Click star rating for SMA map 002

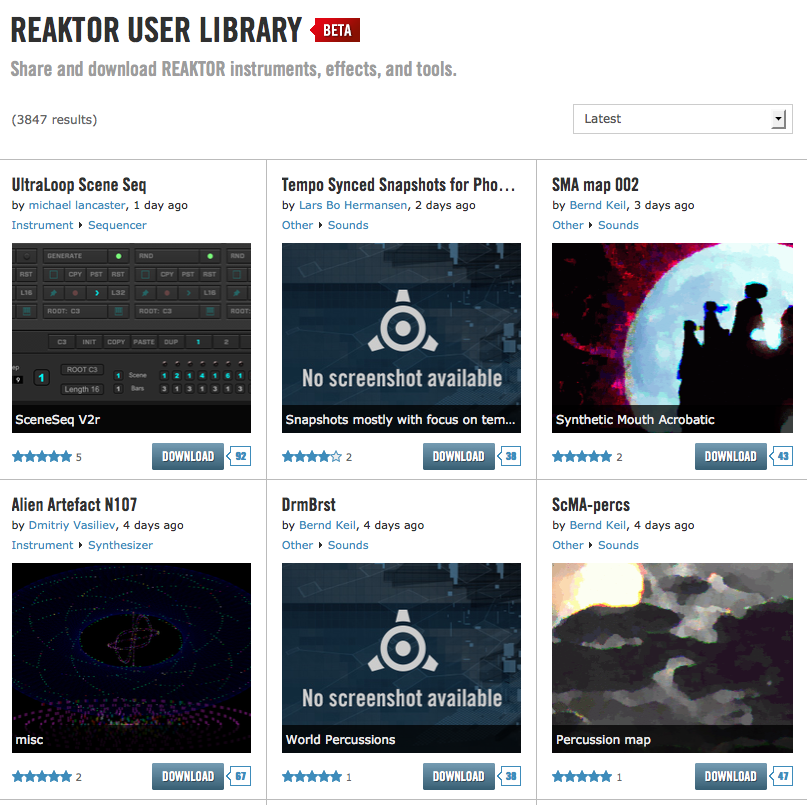coord(582,457)
